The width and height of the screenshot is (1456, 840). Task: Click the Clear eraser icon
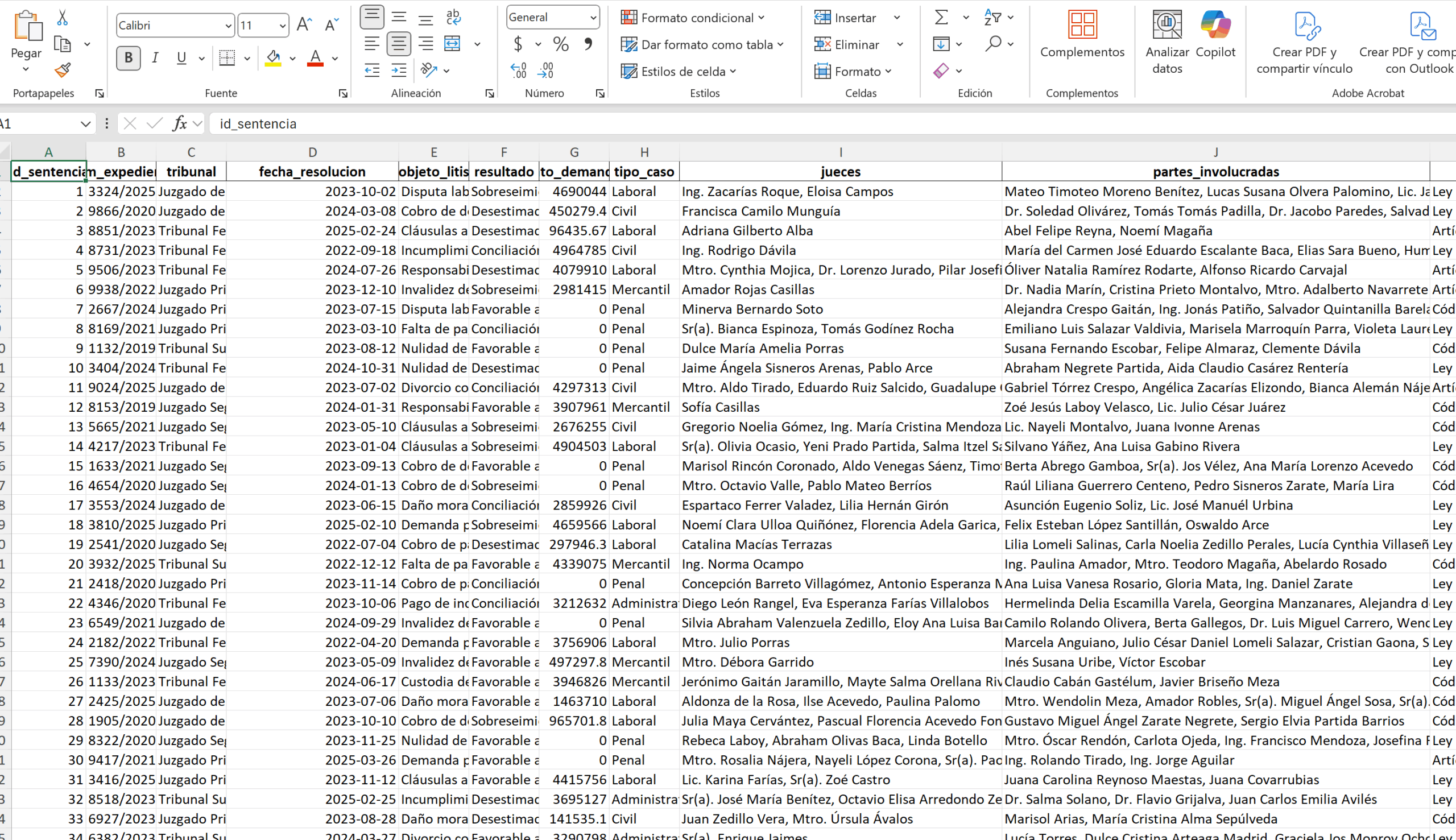click(x=941, y=71)
